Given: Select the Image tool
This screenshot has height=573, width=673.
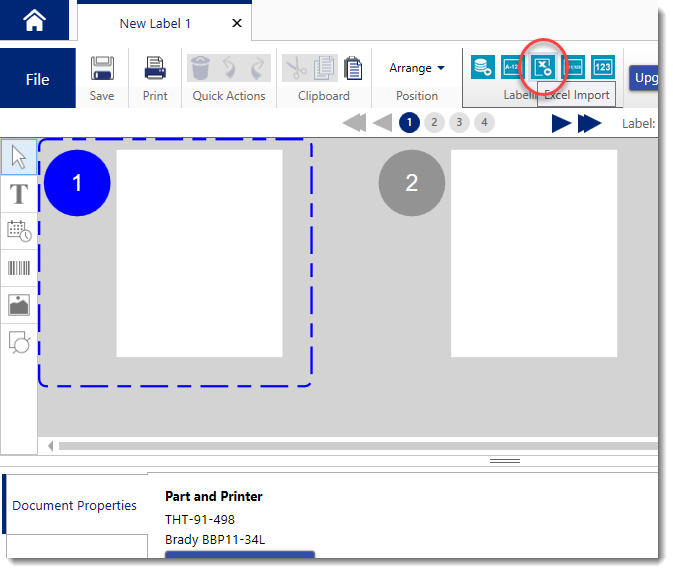Looking at the screenshot, I should point(18,305).
